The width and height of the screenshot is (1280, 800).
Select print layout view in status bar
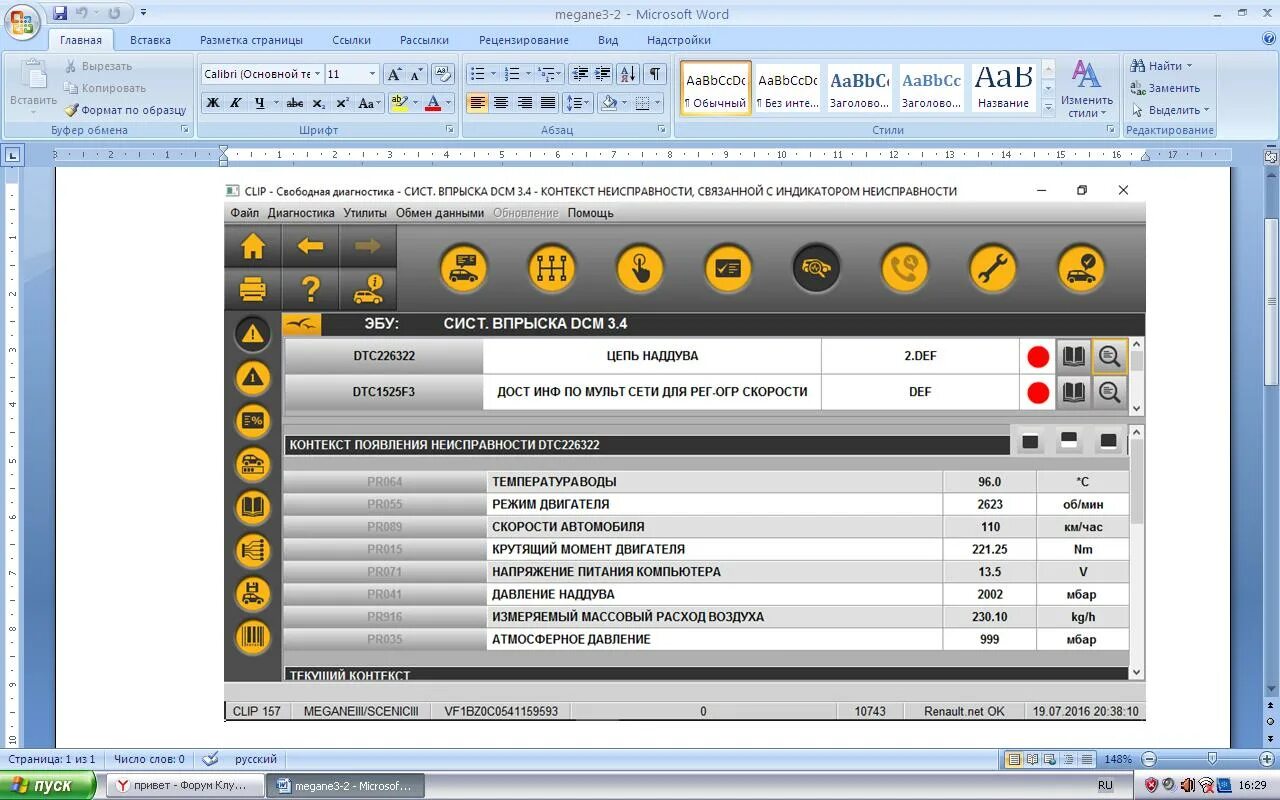1014,759
